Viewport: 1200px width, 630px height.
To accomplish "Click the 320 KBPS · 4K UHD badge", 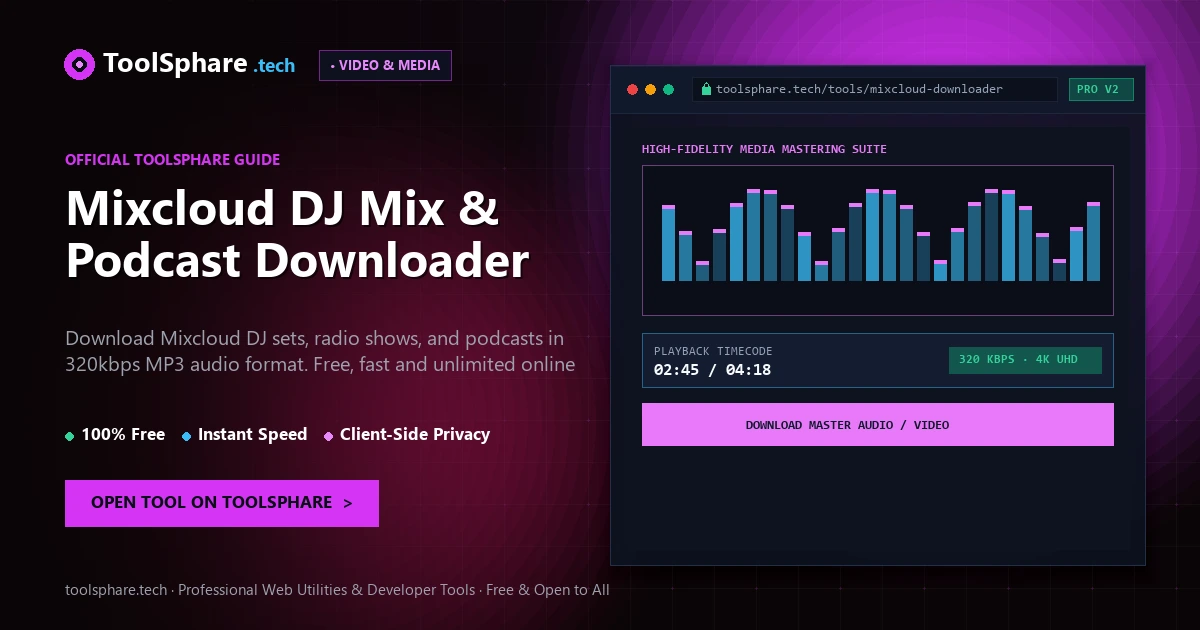I will pos(1025,360).
